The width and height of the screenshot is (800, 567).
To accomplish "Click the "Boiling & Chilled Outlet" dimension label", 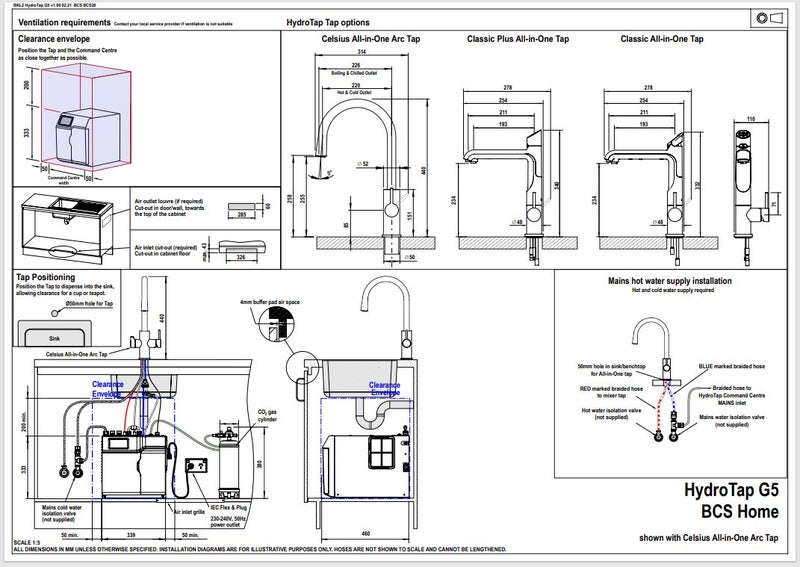I will 354,73.
